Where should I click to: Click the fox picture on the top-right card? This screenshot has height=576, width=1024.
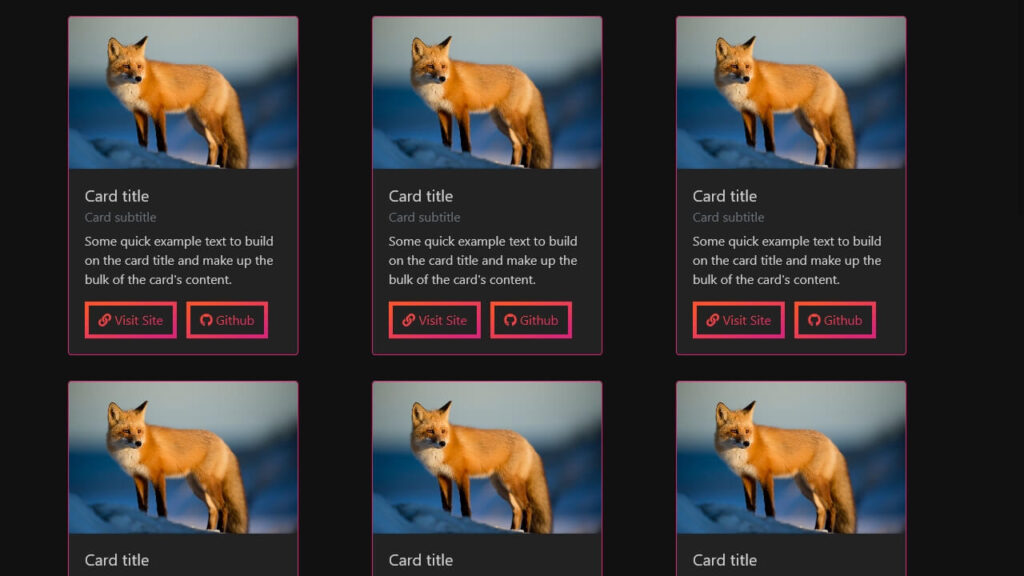click(791, 91)
